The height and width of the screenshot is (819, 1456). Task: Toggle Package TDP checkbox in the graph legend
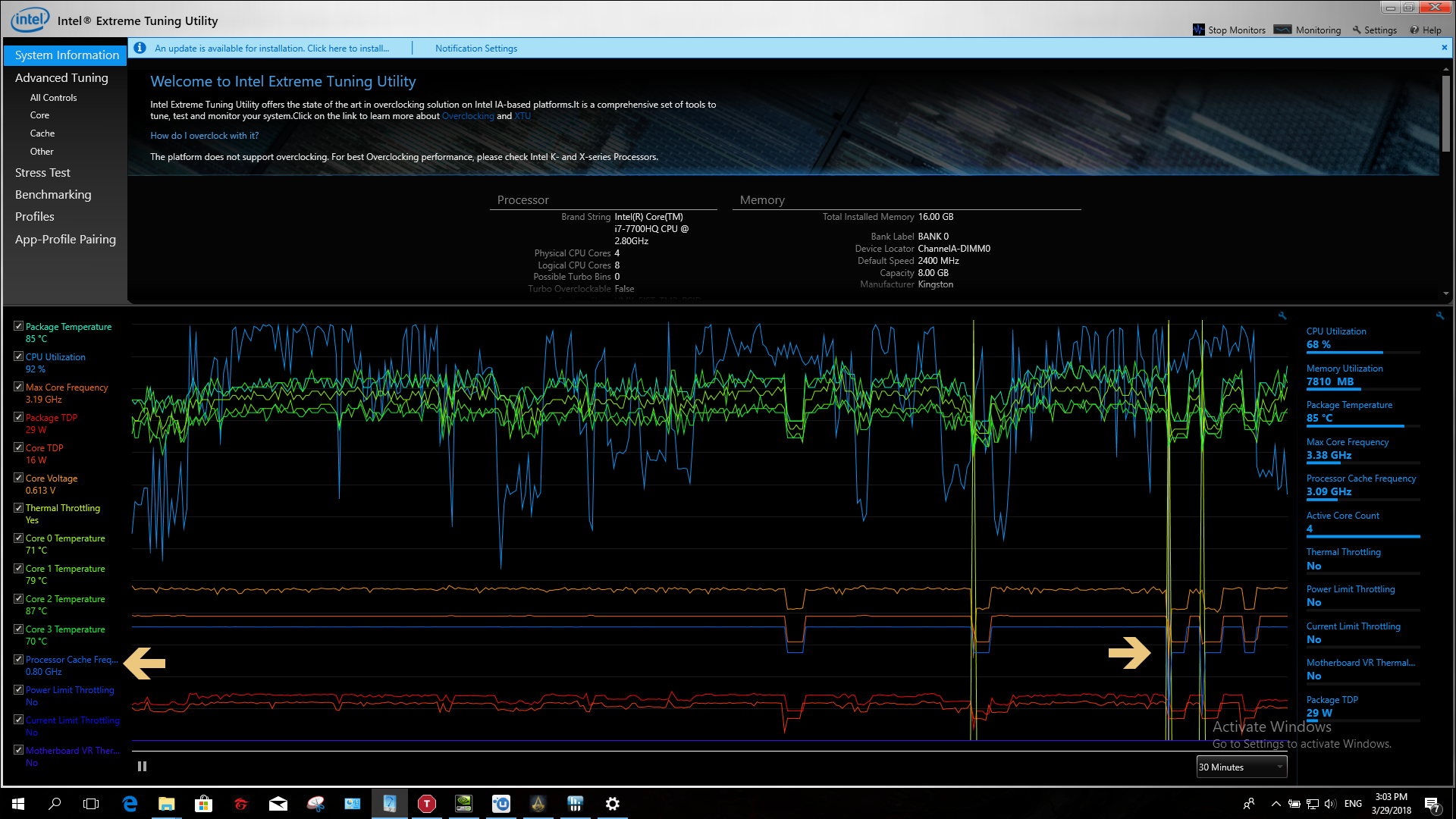18,417
